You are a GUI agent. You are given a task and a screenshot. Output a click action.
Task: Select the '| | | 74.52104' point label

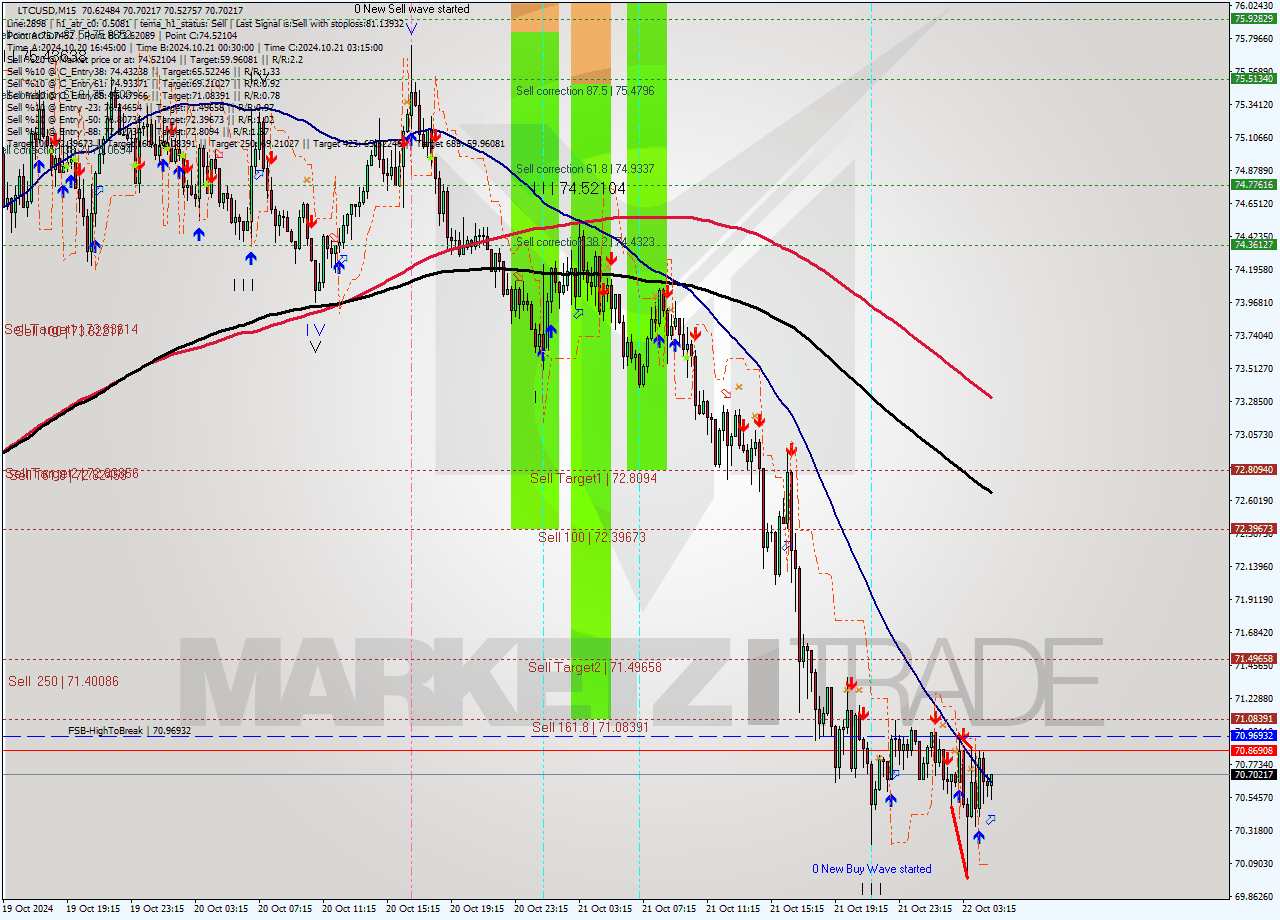(x=579, y=188)
